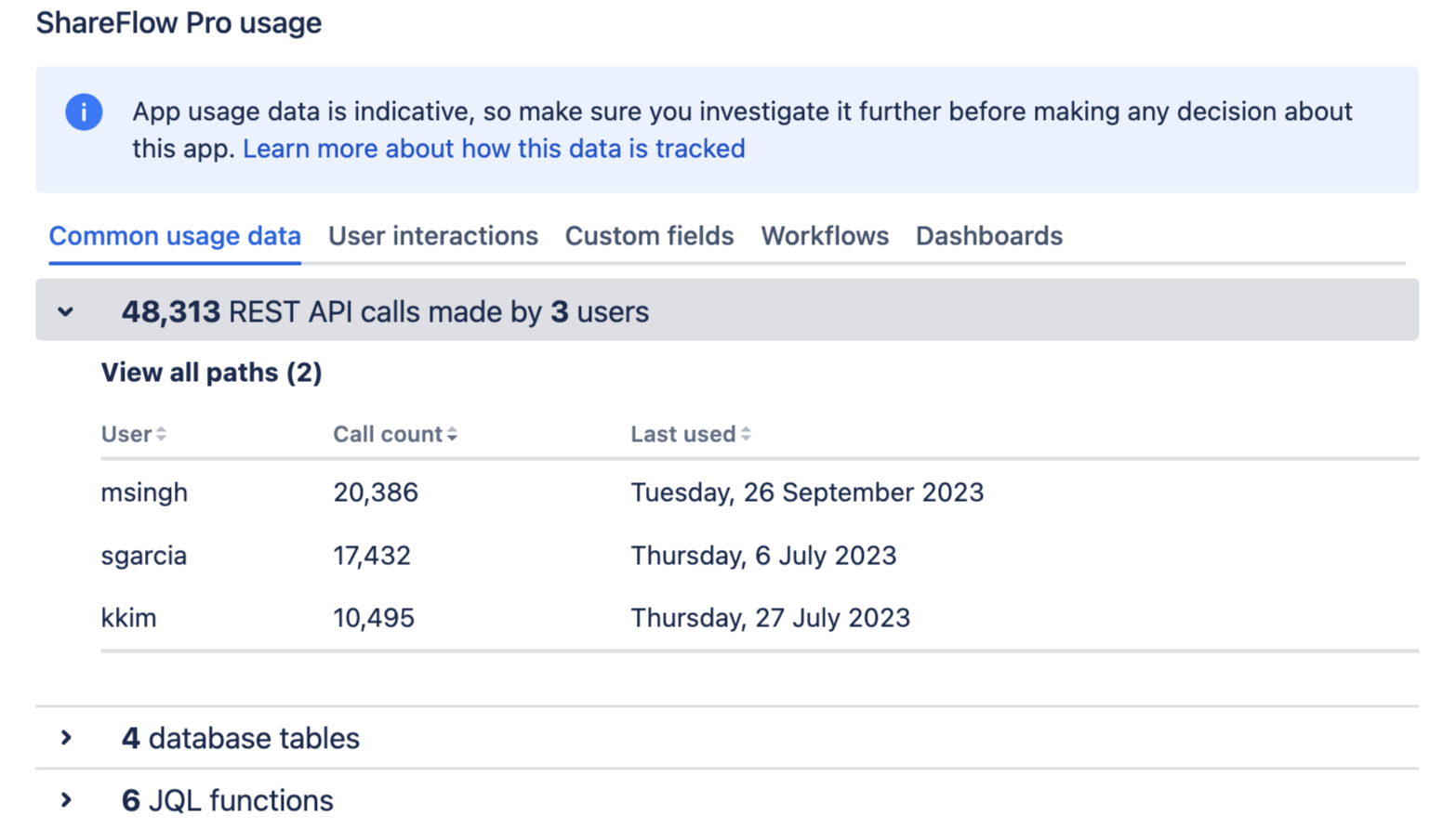Click the blue info icon in the banner
Image resolution: width=1456 pixels, height=828 pixels.
pos(83,112)
